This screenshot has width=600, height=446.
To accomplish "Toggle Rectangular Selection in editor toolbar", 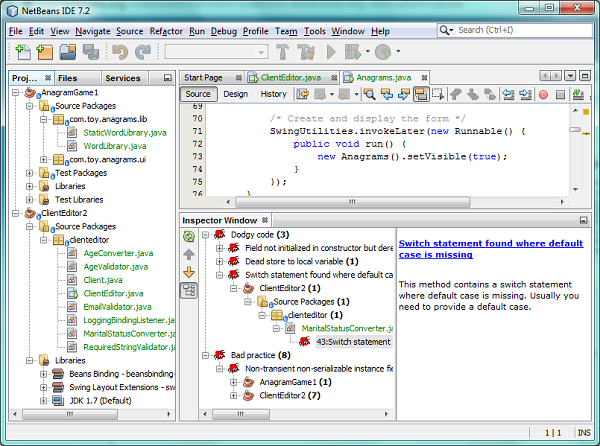I will click(438, 94).
